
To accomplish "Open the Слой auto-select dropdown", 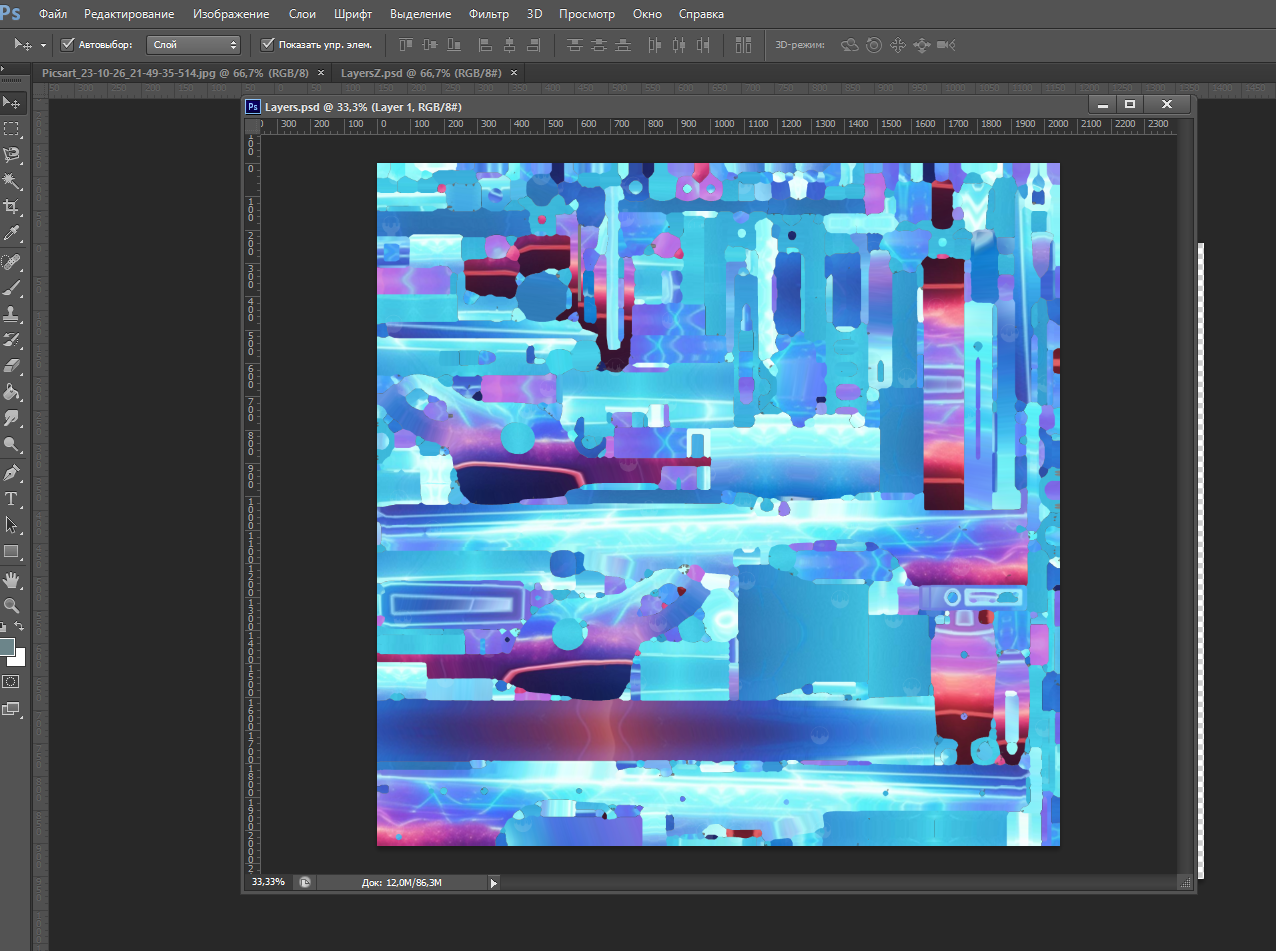I will (x=194, y=45).
